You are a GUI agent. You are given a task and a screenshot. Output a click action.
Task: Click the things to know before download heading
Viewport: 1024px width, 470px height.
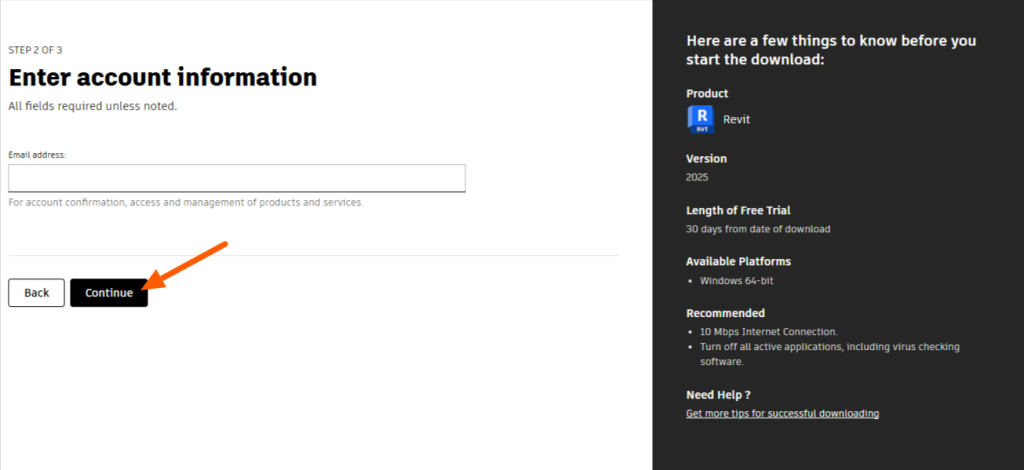coord(831,50)
